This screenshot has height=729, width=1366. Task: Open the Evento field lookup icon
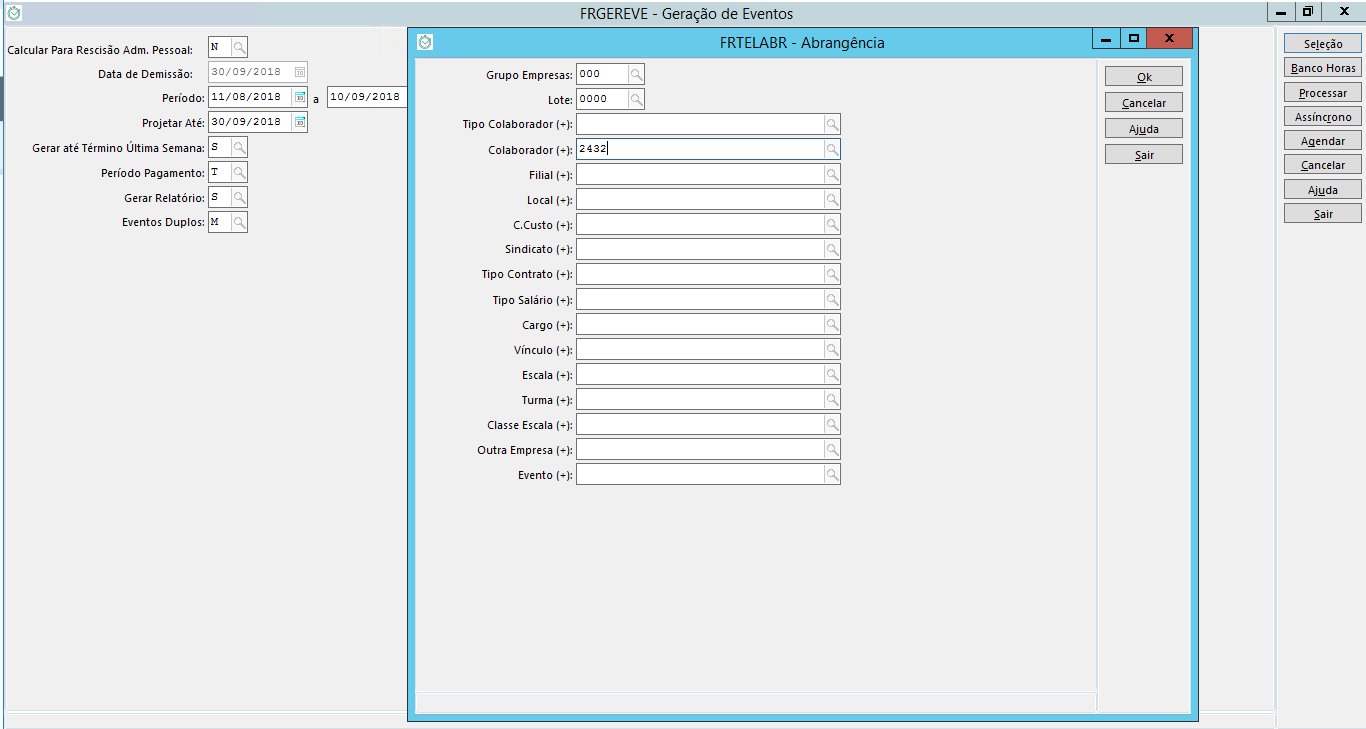point(831,475)
